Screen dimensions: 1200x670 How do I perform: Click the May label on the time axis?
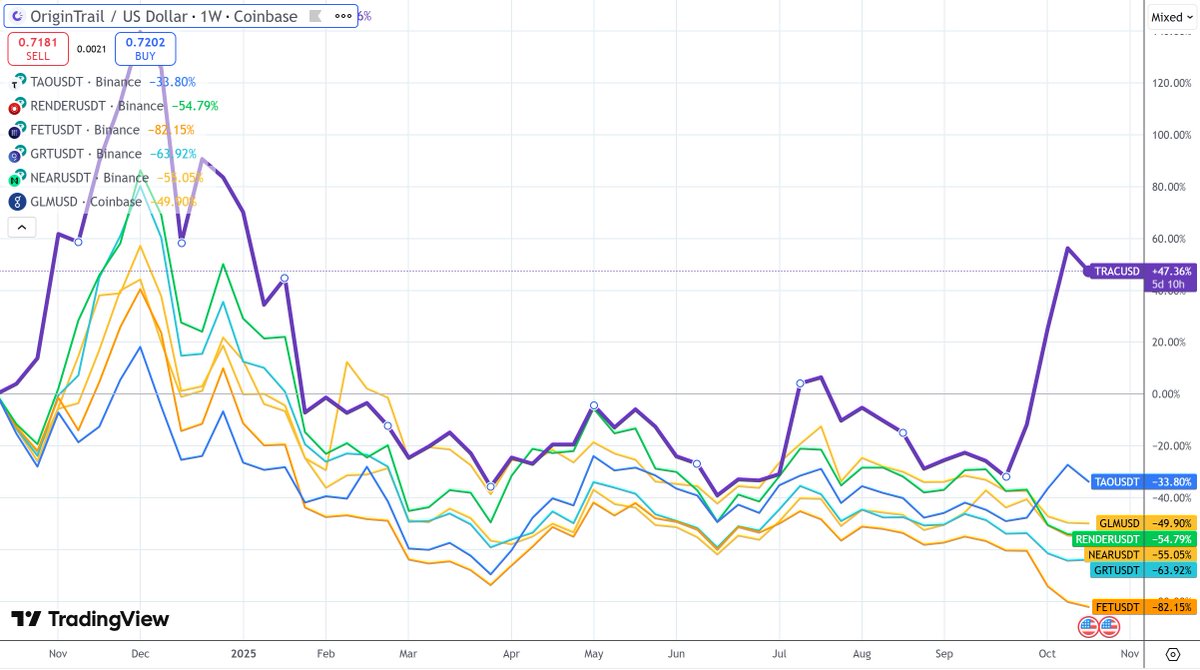593,652
